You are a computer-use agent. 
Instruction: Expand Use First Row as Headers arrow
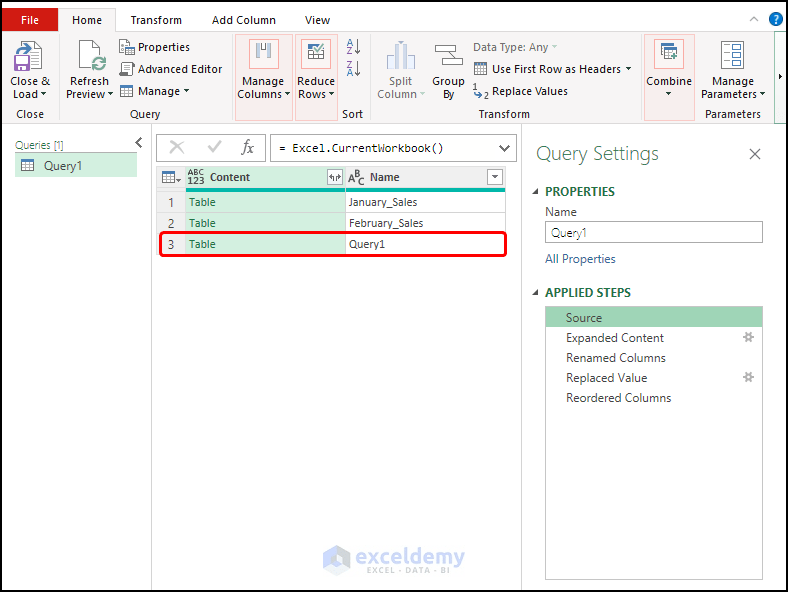(628, 69)
